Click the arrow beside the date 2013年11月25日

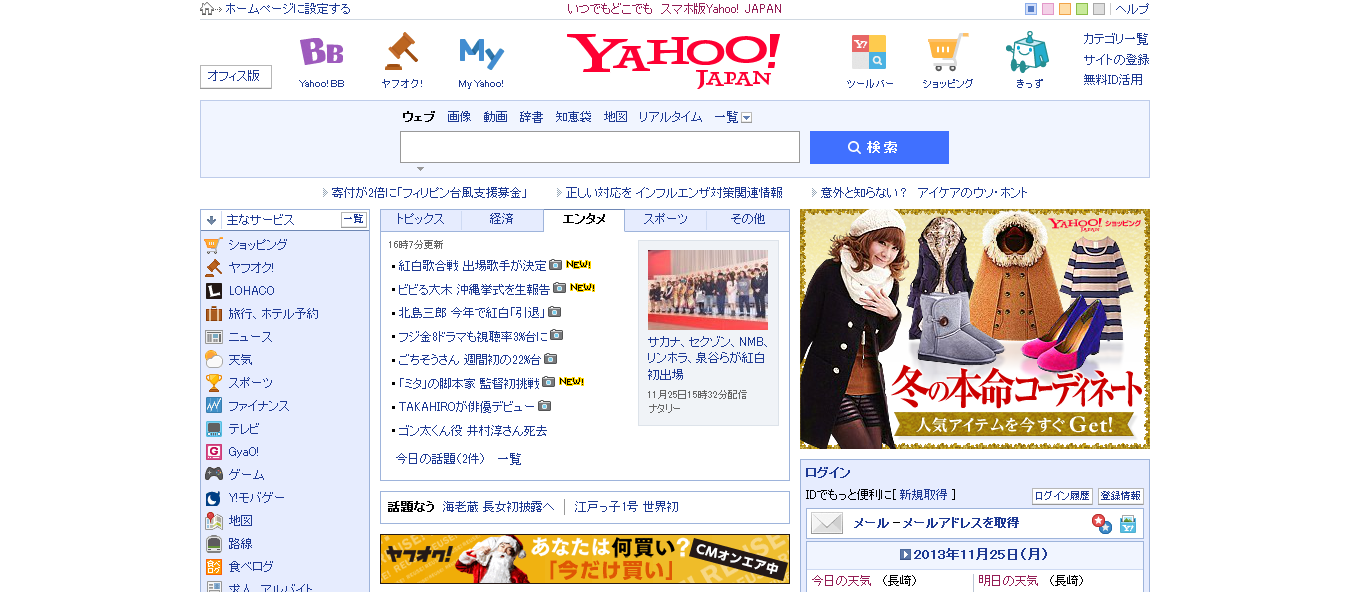click(905, 554)
